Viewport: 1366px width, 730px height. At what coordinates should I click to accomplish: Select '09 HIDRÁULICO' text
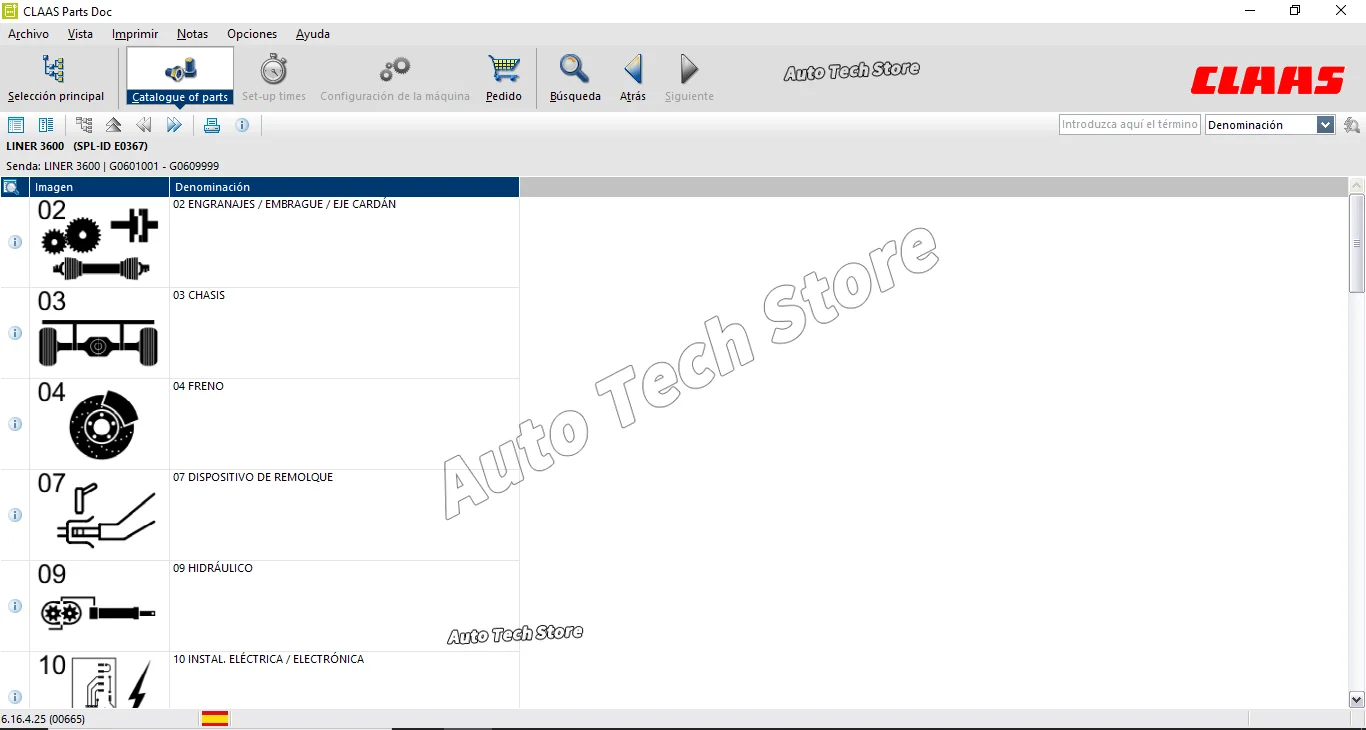(x=213, y=568)
